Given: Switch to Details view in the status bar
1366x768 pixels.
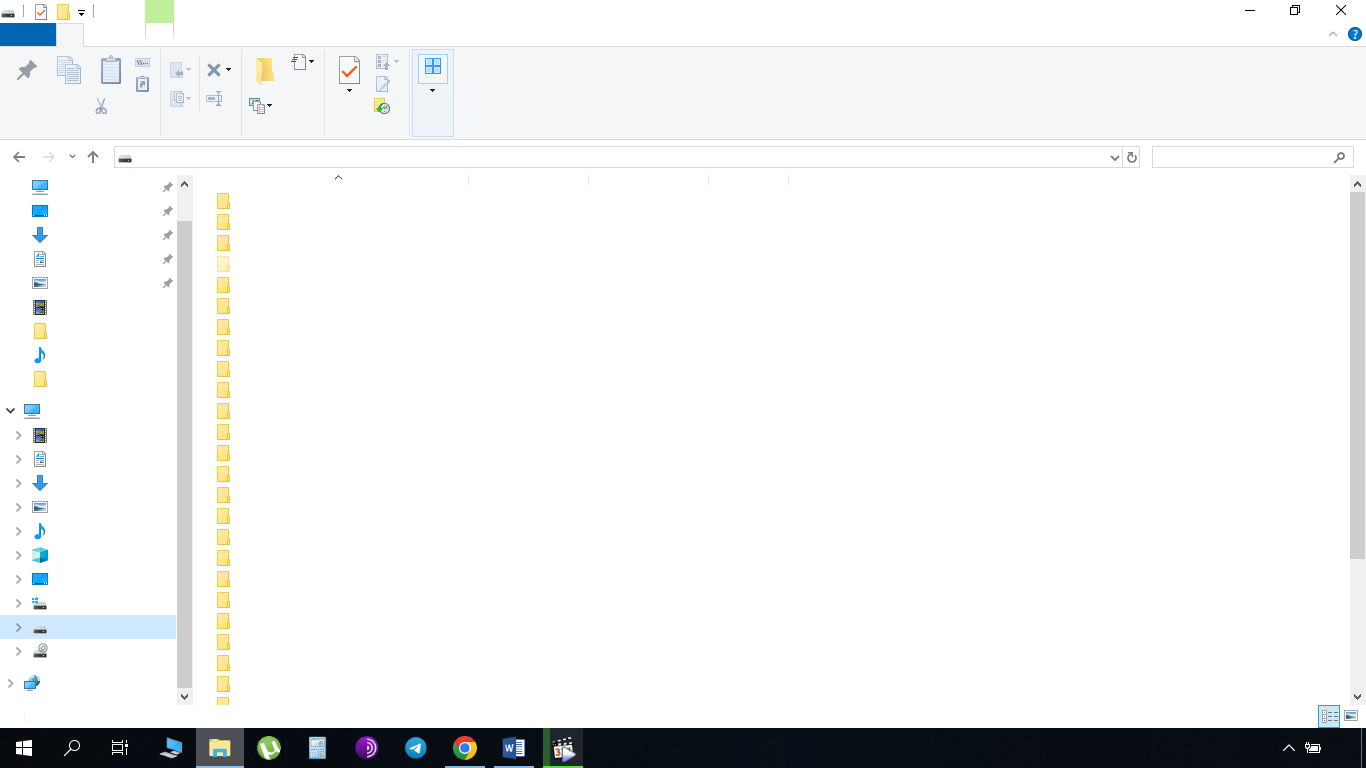Looking at the screenshot, I should (x=1329, y=716).
